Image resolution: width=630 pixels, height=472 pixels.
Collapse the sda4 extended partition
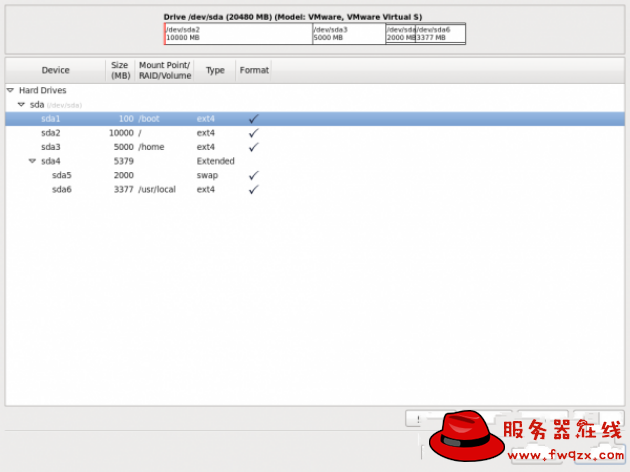pos(32,161)
